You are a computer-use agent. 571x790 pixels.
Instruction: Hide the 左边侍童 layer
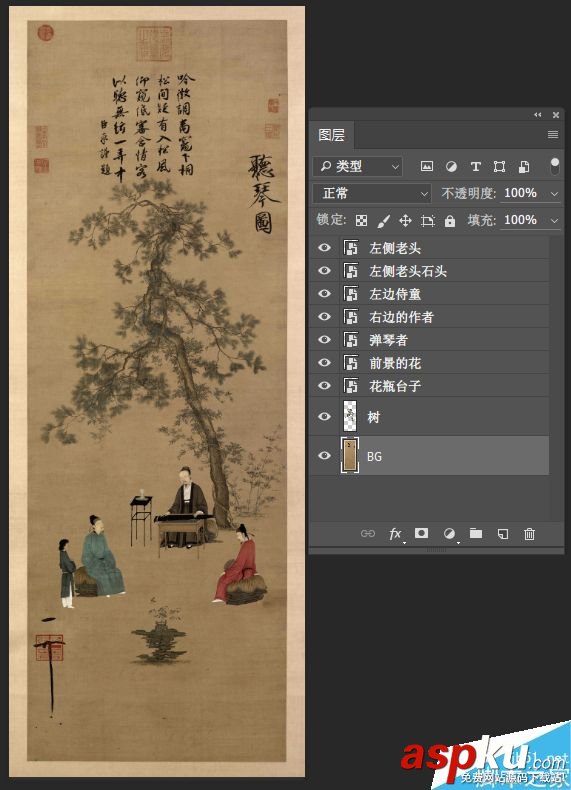(x=325, y=293)
